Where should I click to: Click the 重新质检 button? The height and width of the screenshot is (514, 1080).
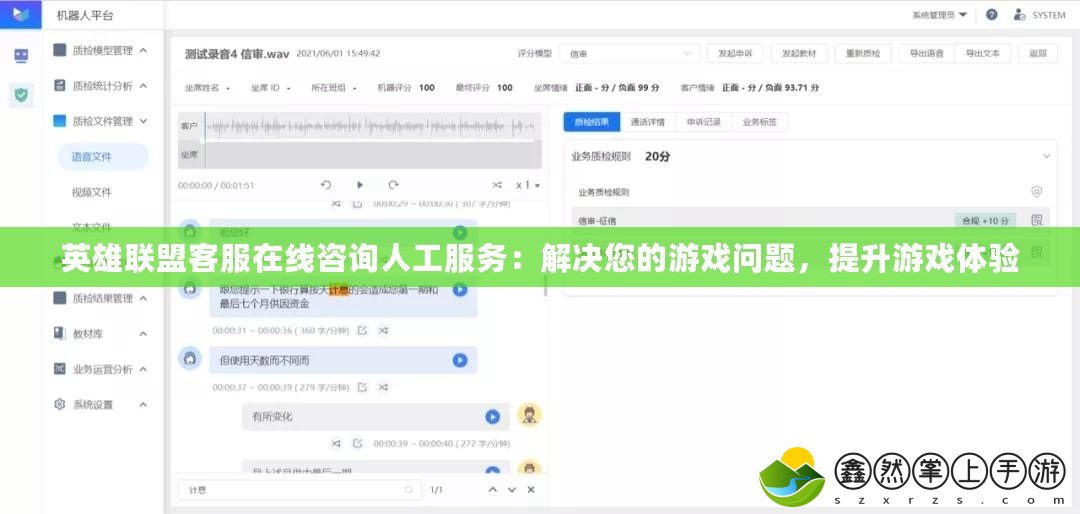pos(863,53)
